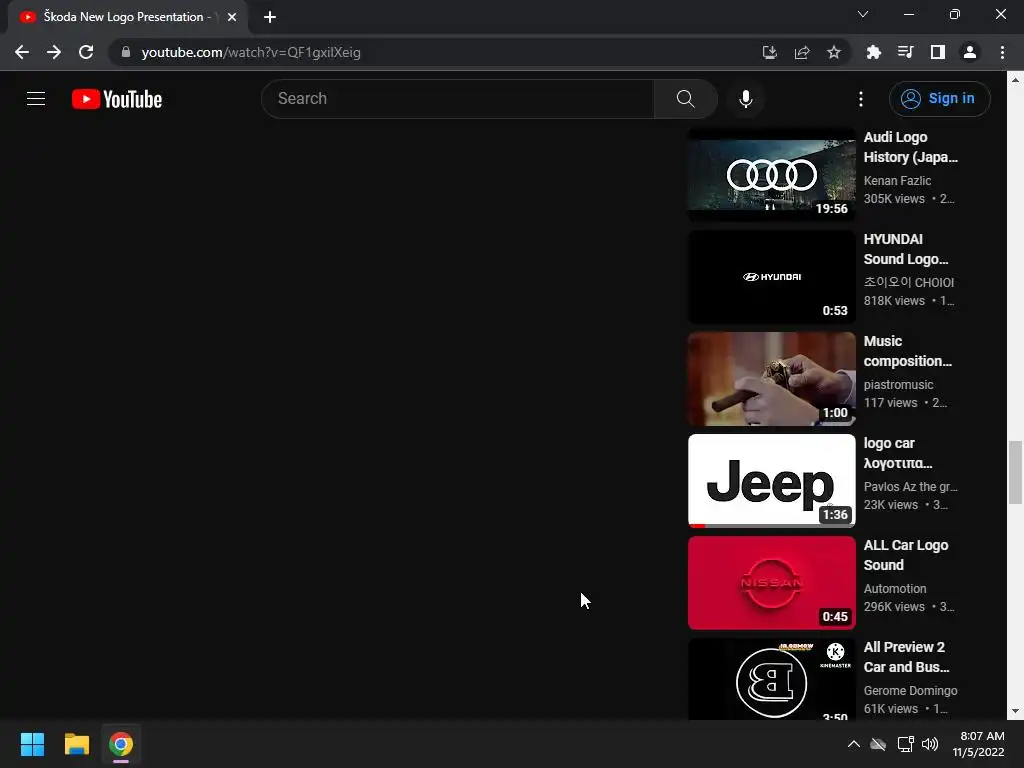Open tab search chevron dropdown
Image resolution: width=1024 pixels, height=768 pixels.
(x=863, y=14)
